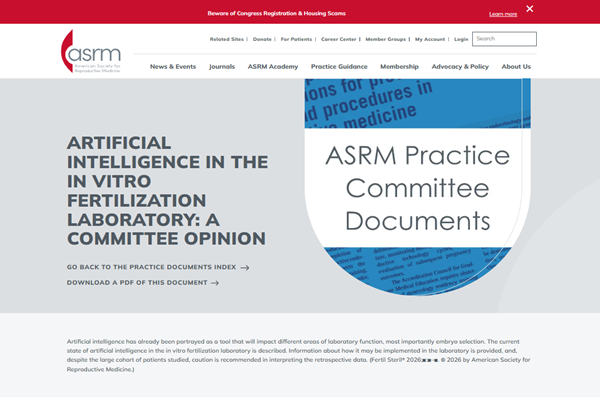The image size is (600, 400).
Task: Go to For Patients page
Action: 296,39
